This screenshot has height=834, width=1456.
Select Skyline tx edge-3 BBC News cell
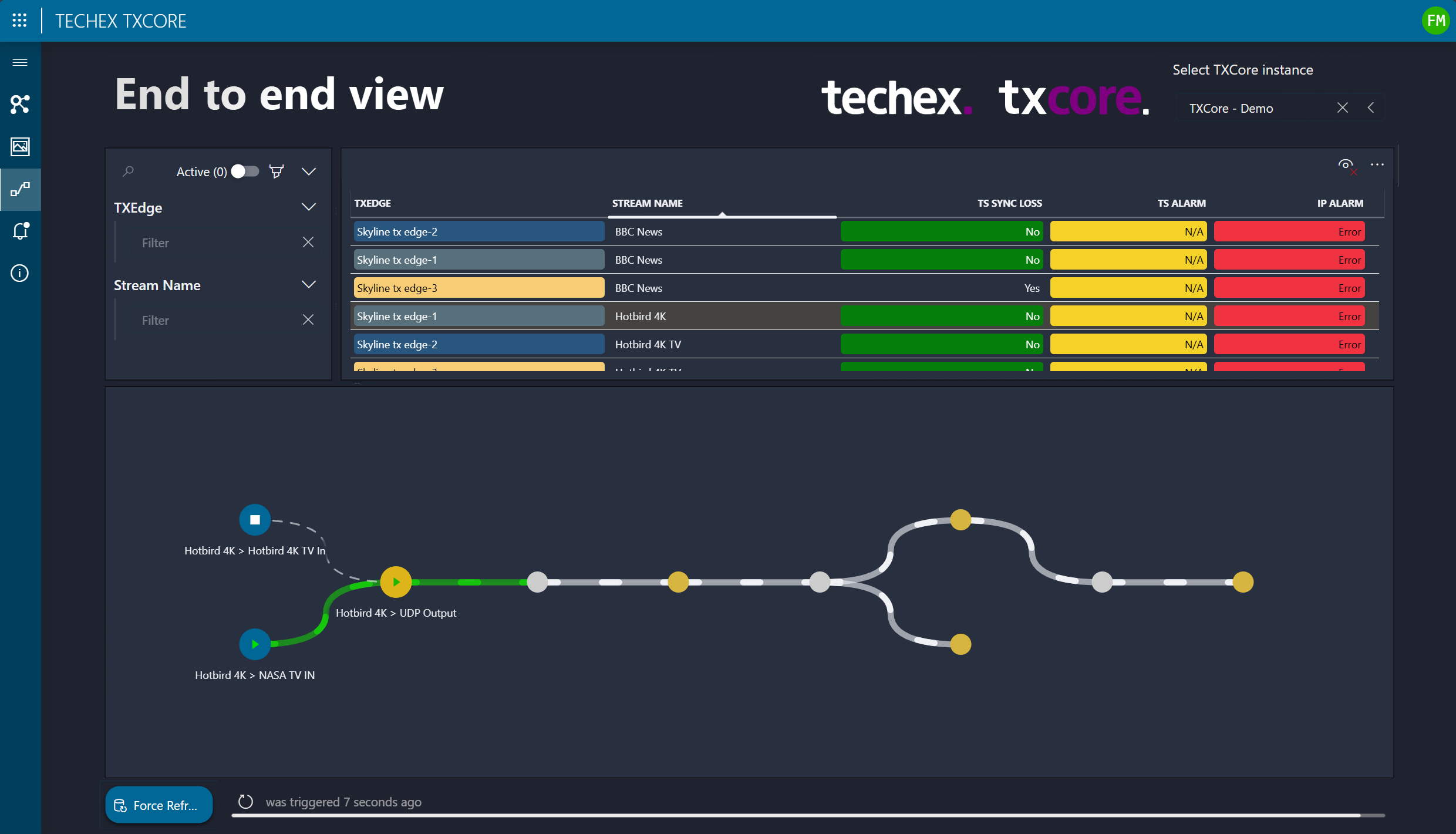479,288
